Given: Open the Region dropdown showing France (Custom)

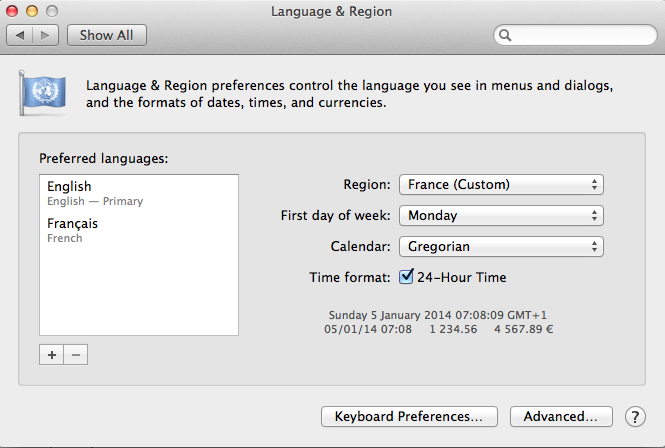Looking at the screenshot, I should 501,185.
